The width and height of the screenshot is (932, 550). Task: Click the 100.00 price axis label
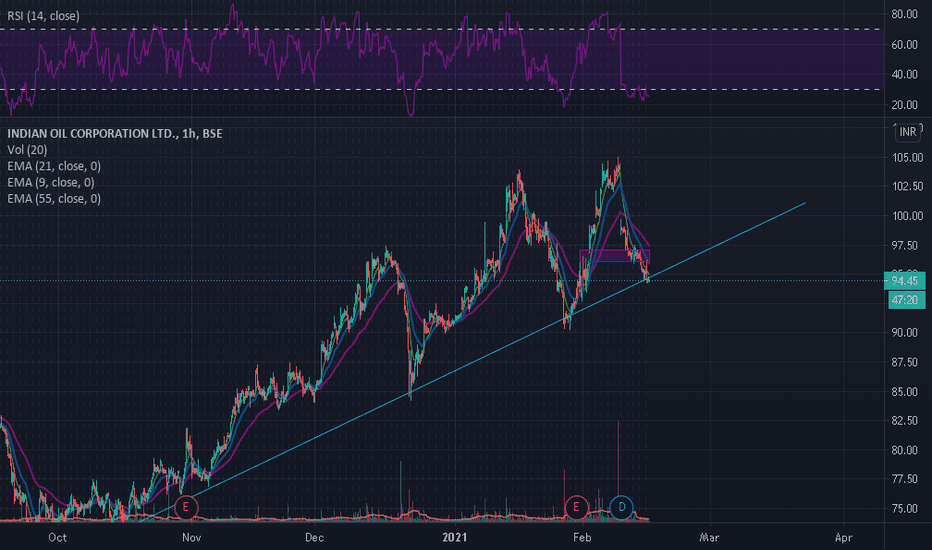[907, 216]
